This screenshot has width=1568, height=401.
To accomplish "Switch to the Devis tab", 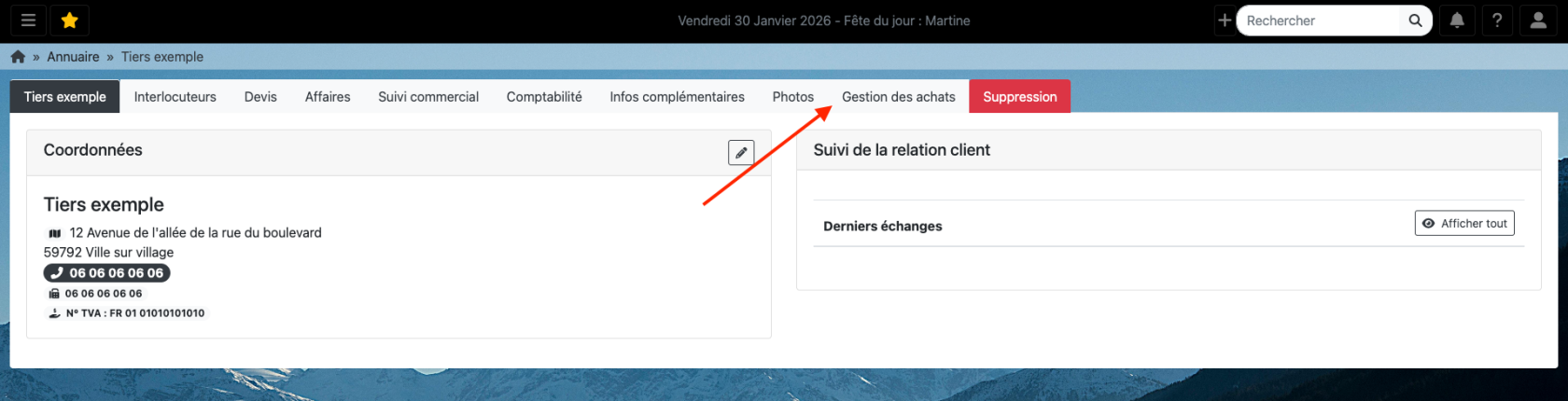I will (260, 97).
